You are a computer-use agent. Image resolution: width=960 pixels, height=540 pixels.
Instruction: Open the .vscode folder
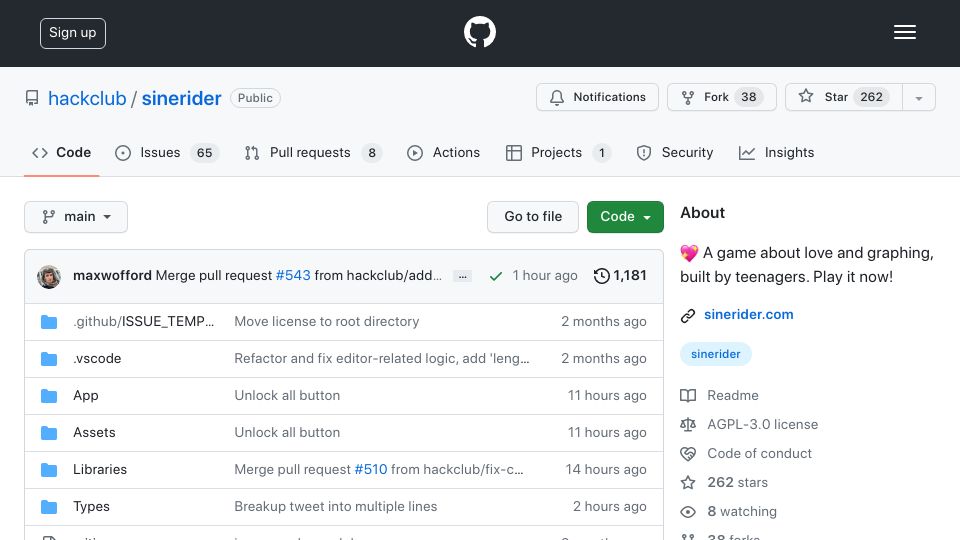tap(97, 358)
